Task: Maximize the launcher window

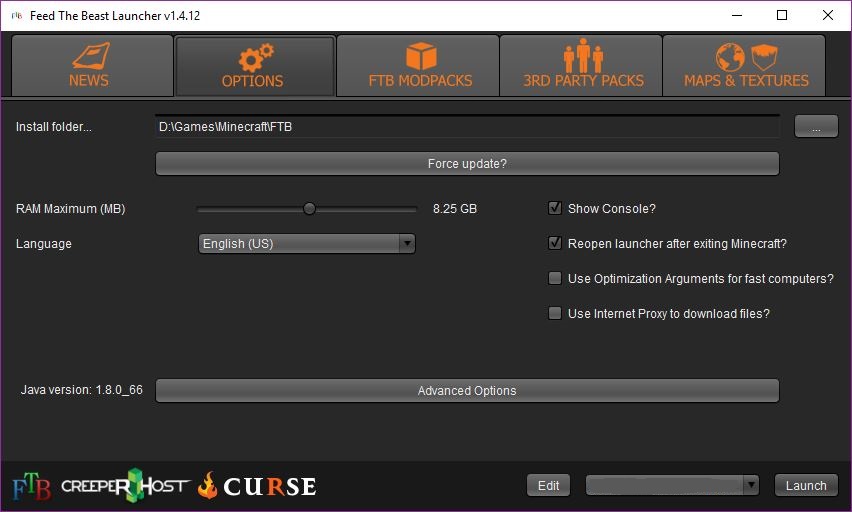Action: (x=782, y=15)
